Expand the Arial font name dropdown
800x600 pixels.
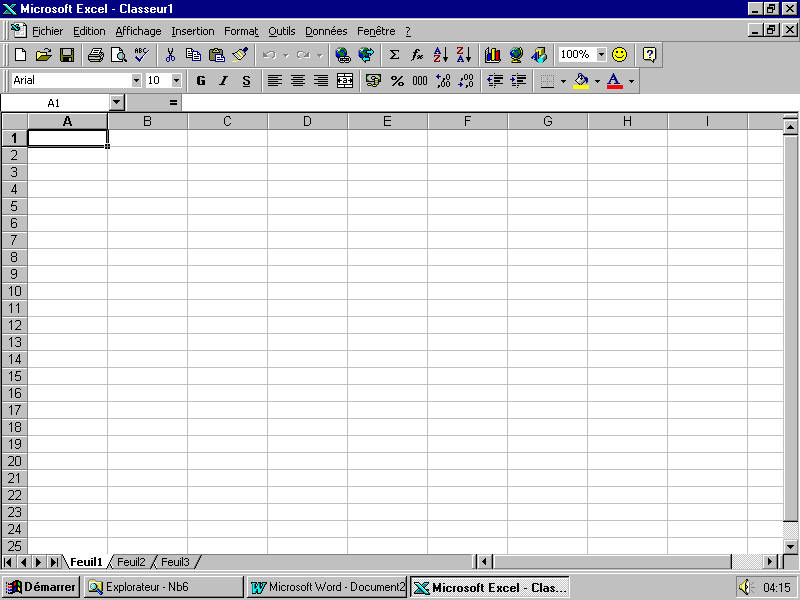pyautogui.click(x=136, y=80)
